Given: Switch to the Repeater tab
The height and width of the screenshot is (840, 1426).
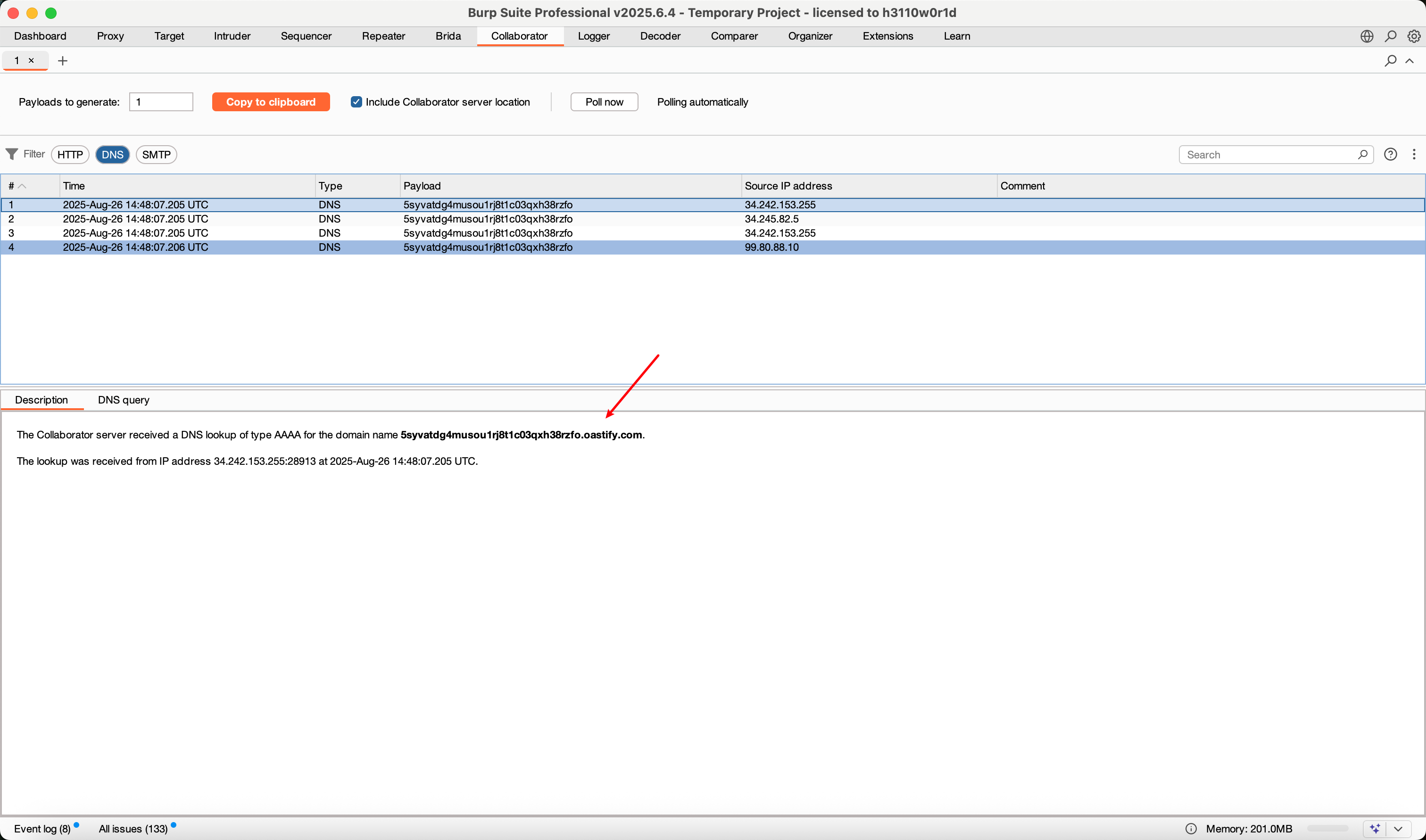Looking at the screenshot, I should (x=383, y=36).
